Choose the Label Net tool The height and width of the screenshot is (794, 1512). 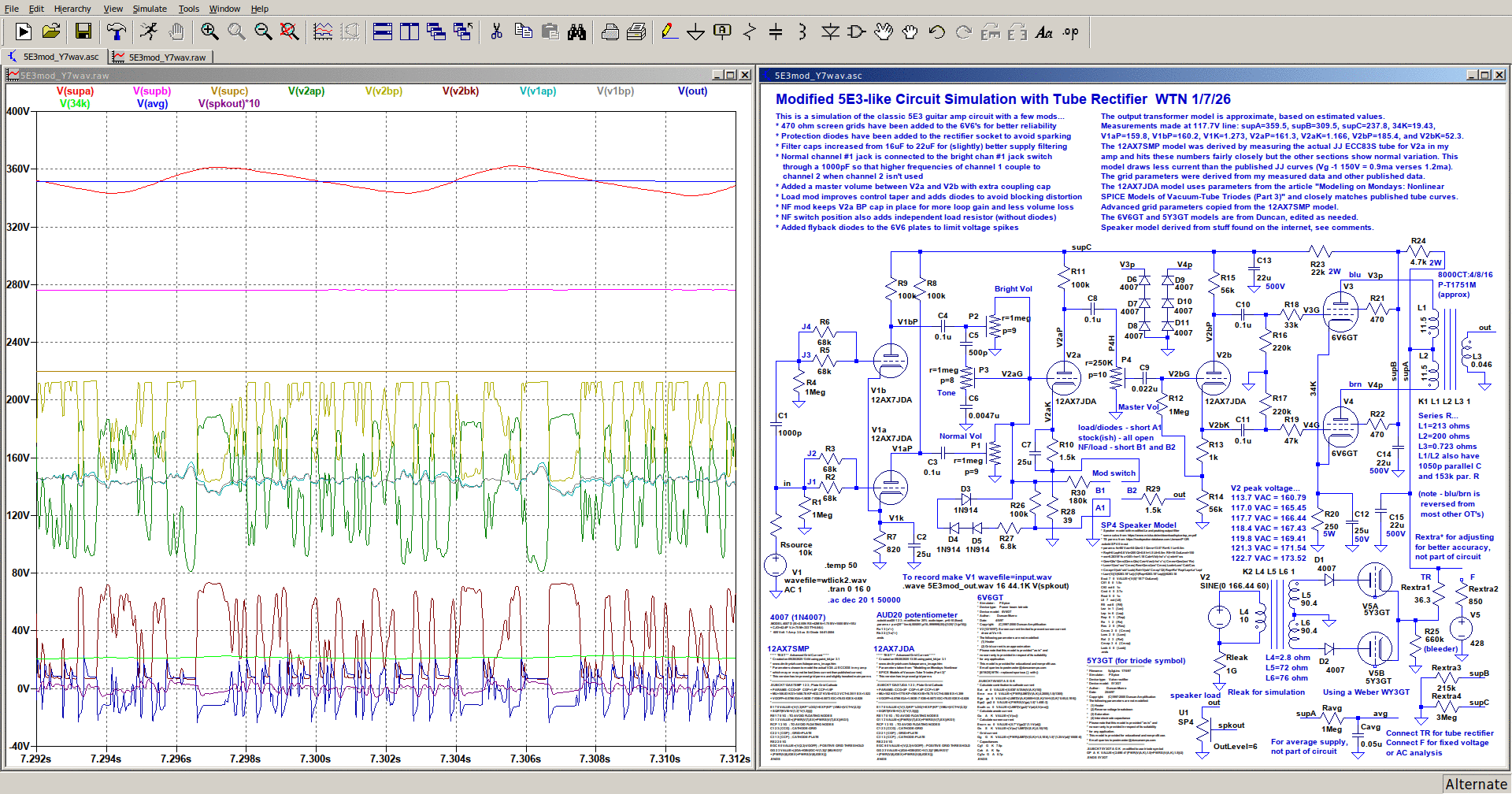(722, 32)
